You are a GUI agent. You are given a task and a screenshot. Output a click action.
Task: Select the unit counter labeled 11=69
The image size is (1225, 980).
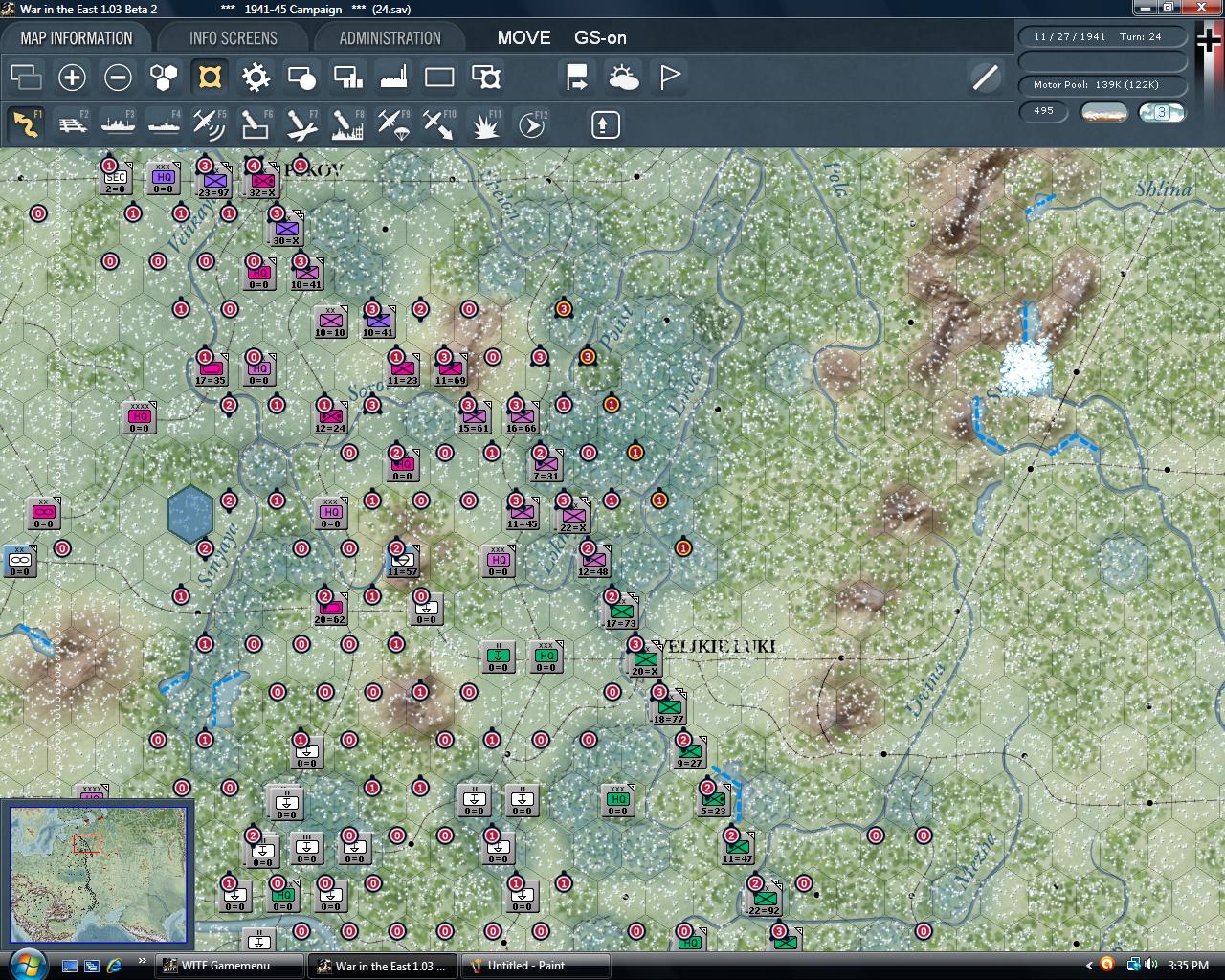pyautogui.click(x=450, y=370)
